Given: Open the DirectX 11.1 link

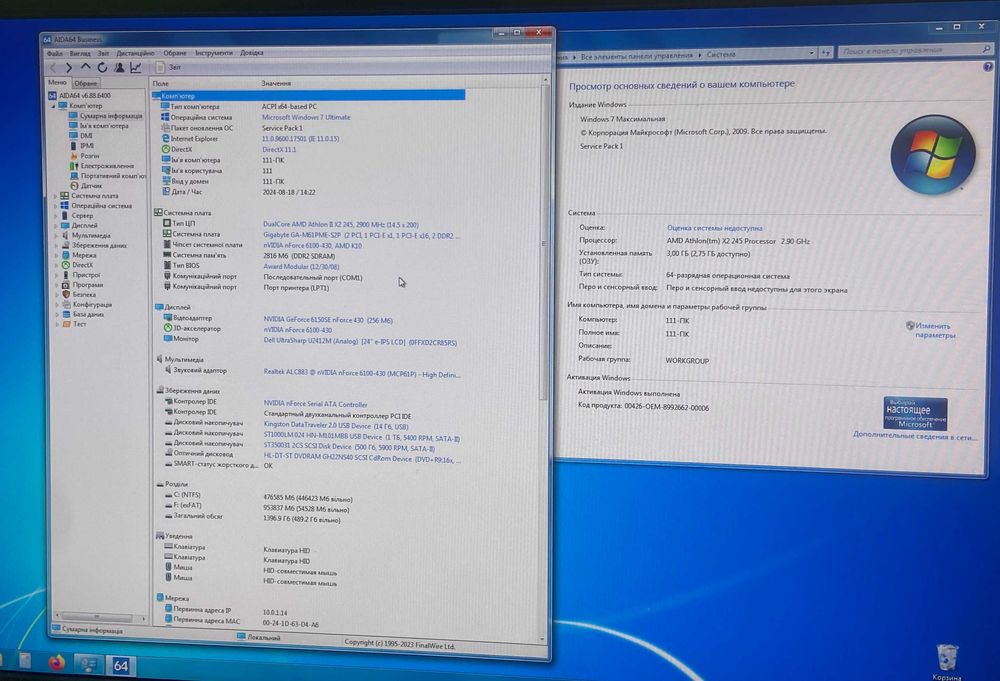Looking at the screenshot, I should (x=279, y=149).
